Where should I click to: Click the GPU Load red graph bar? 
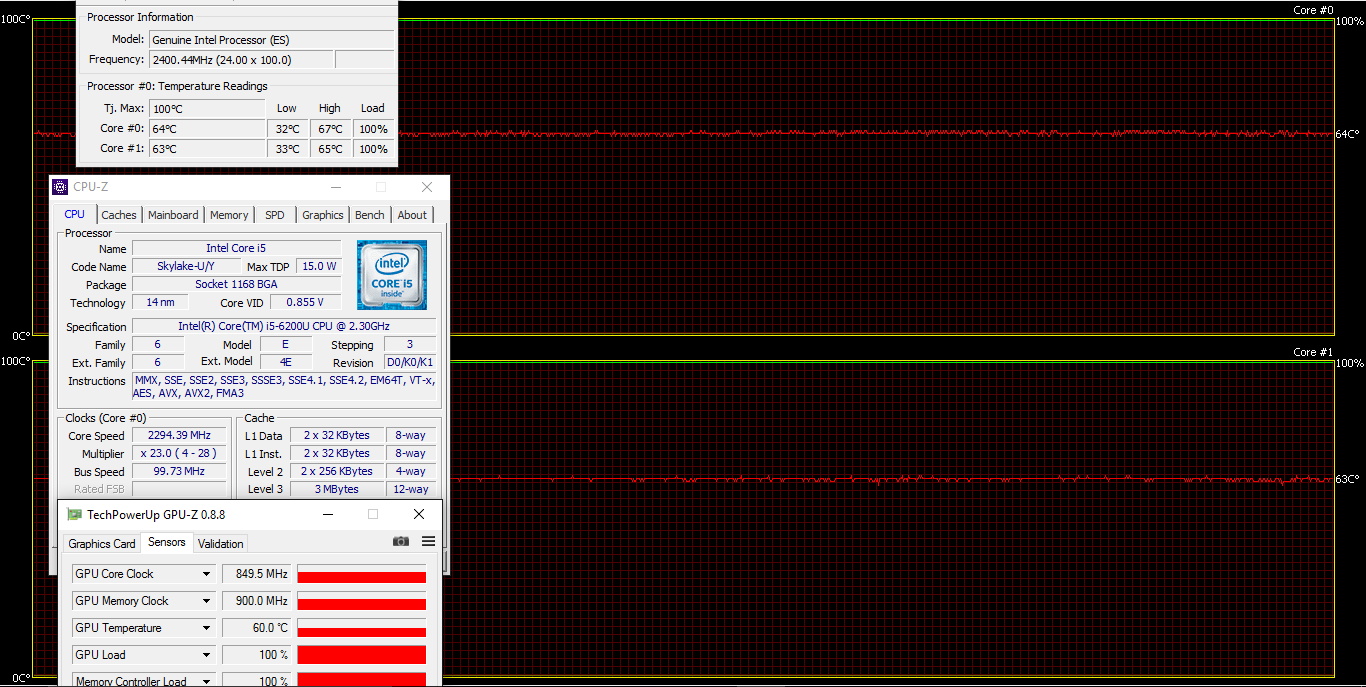(362, 655)
